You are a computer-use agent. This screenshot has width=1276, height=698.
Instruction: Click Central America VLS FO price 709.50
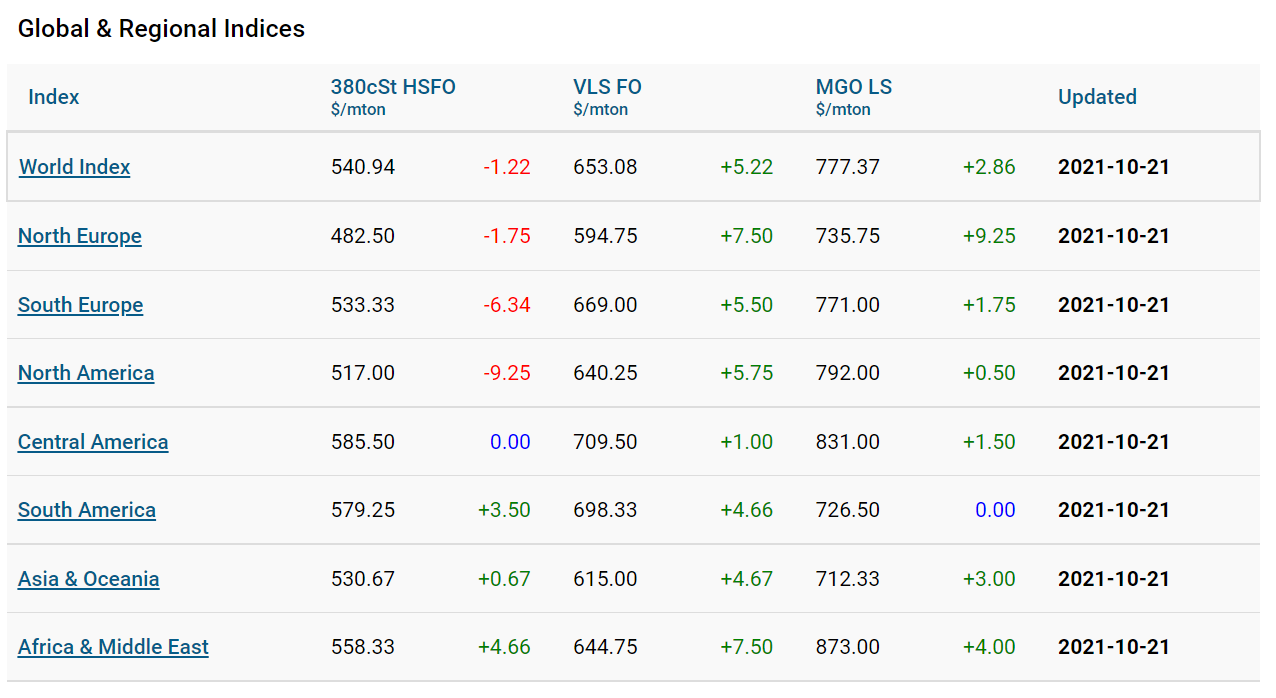point(605,442)
